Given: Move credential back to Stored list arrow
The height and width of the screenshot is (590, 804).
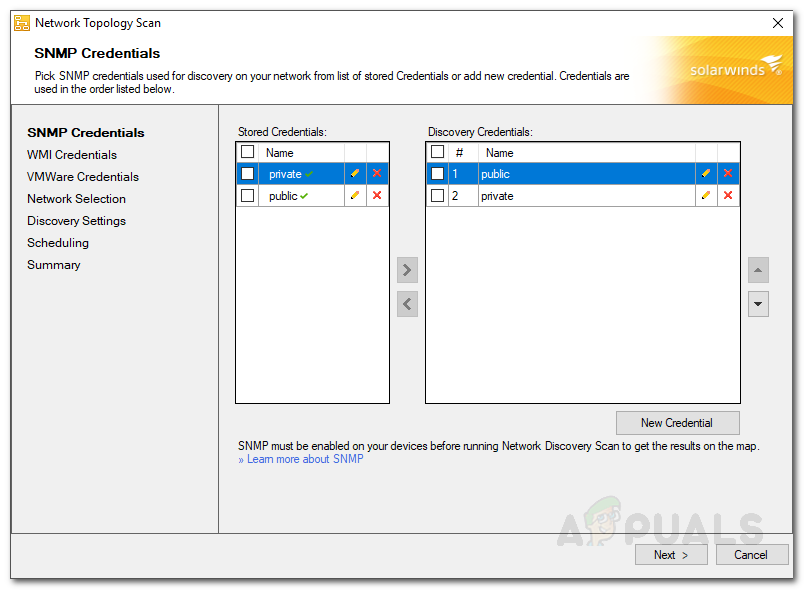Looking at the screenshot, I should click(407, 304).
